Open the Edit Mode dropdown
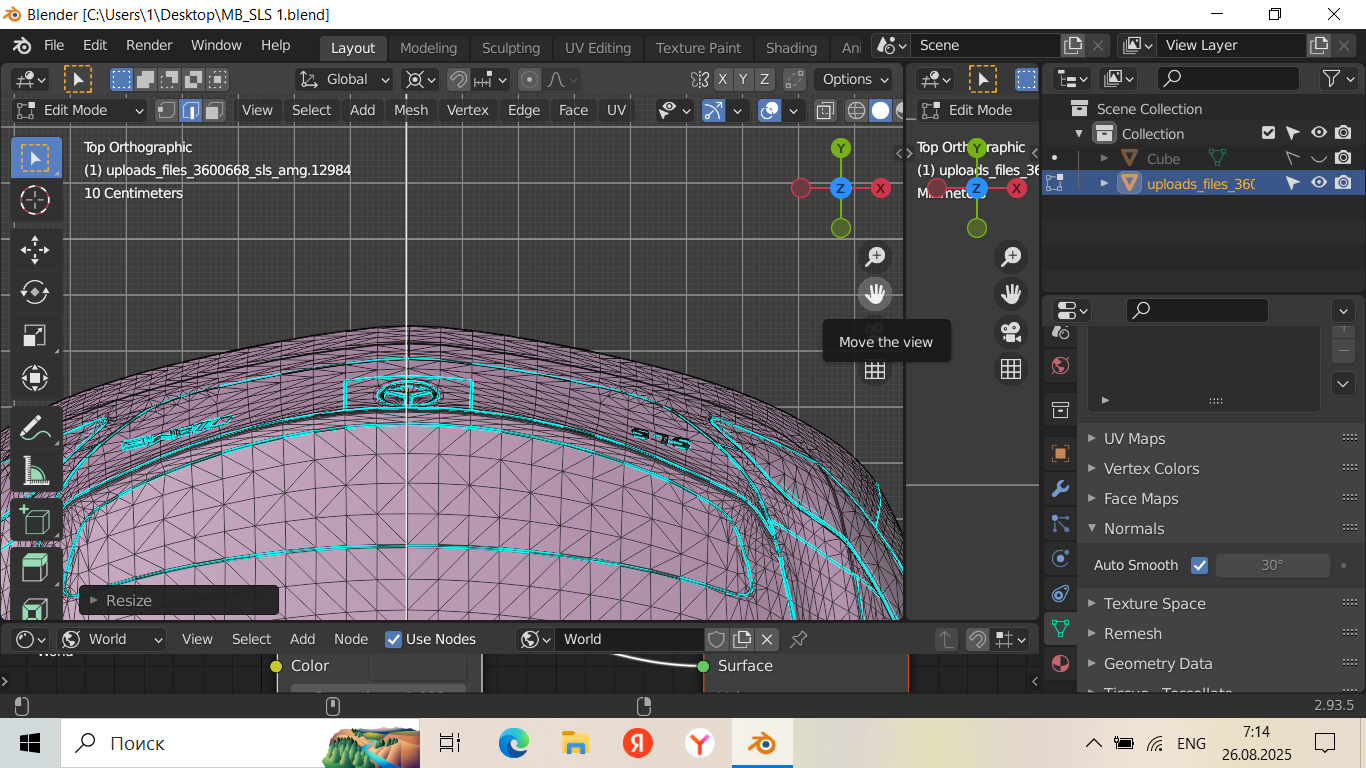The image size is (1366, 768). (80, 110)
